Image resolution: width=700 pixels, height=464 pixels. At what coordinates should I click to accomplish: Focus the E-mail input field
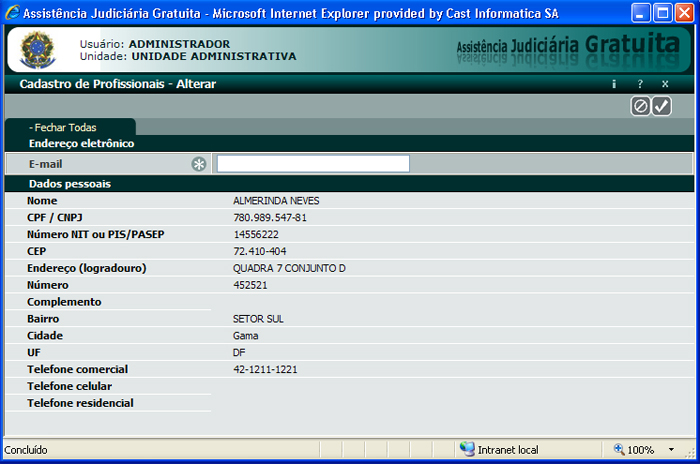pyautogui.click(x=313, y=164)
